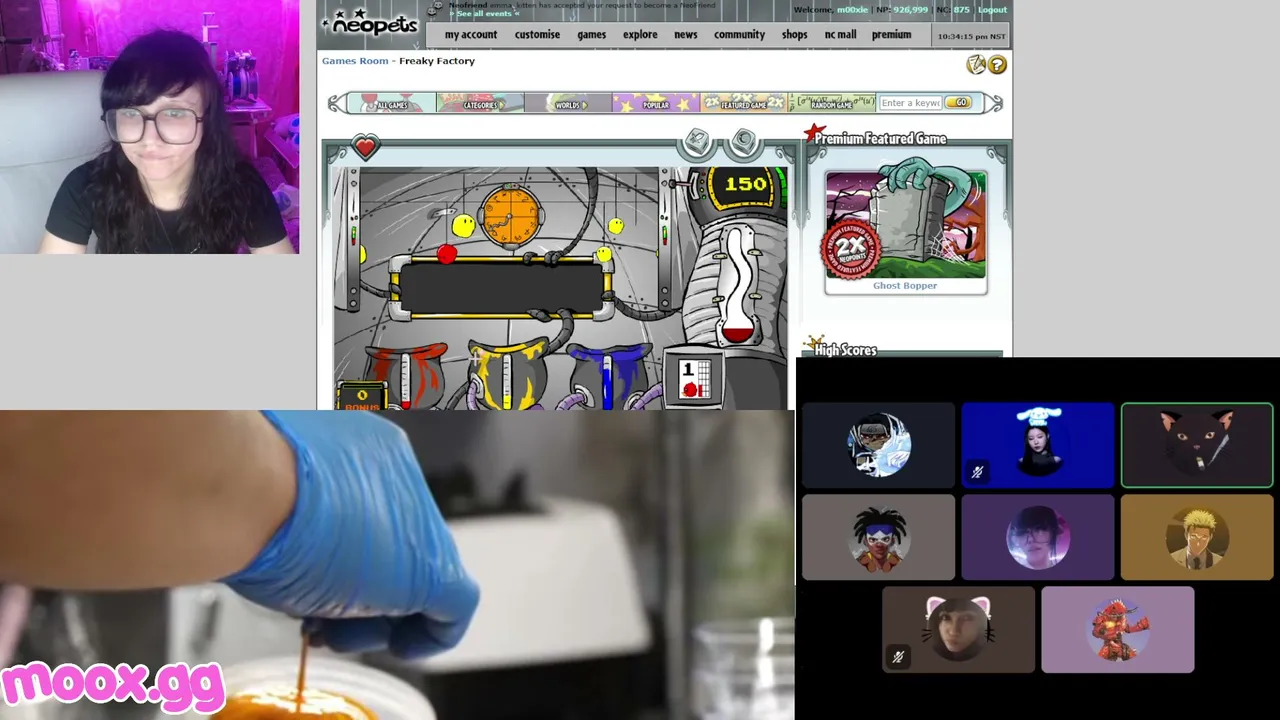Click the level 1 indicator panel

694,379
